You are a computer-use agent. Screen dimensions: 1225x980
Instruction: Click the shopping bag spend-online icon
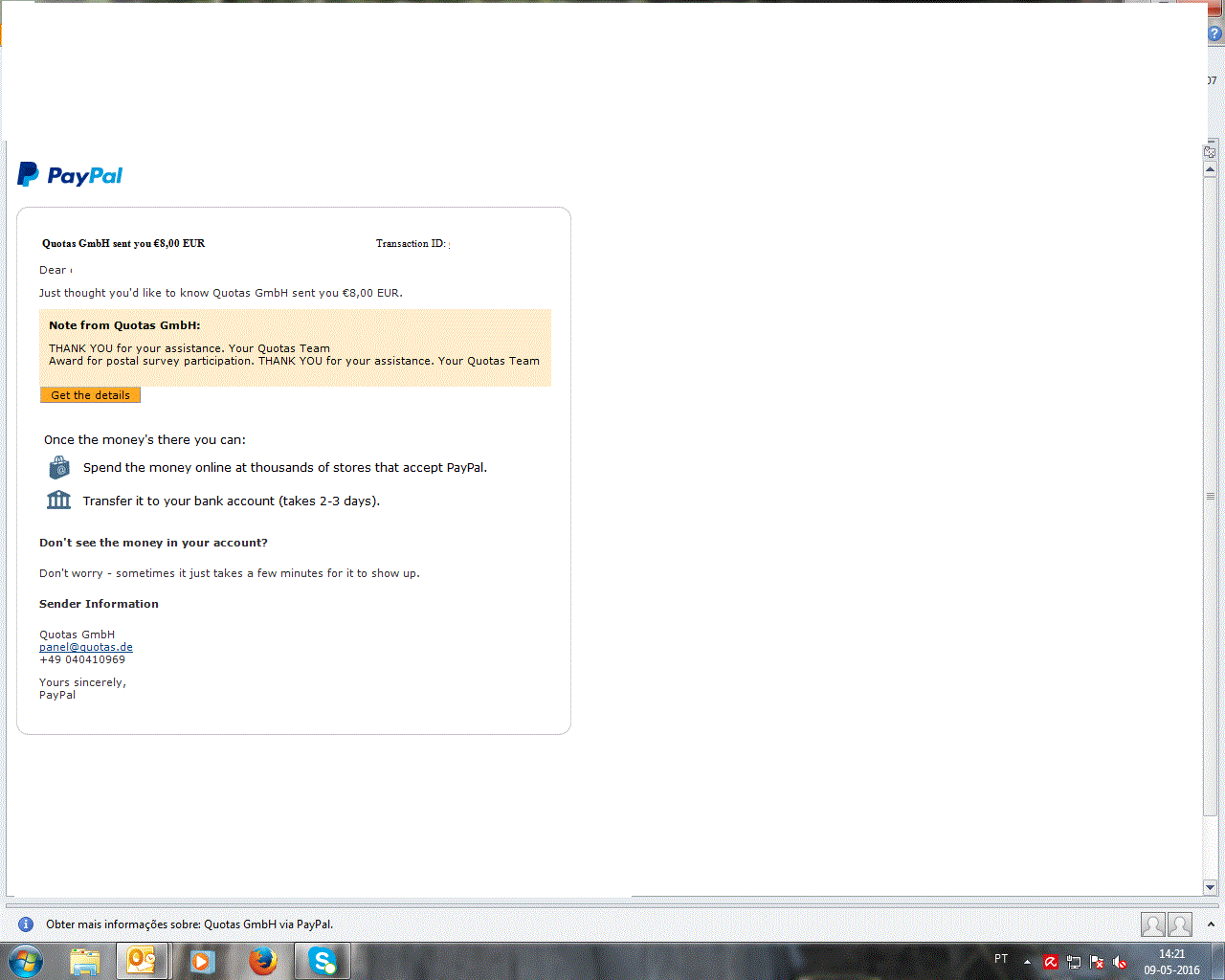[59, 467]
